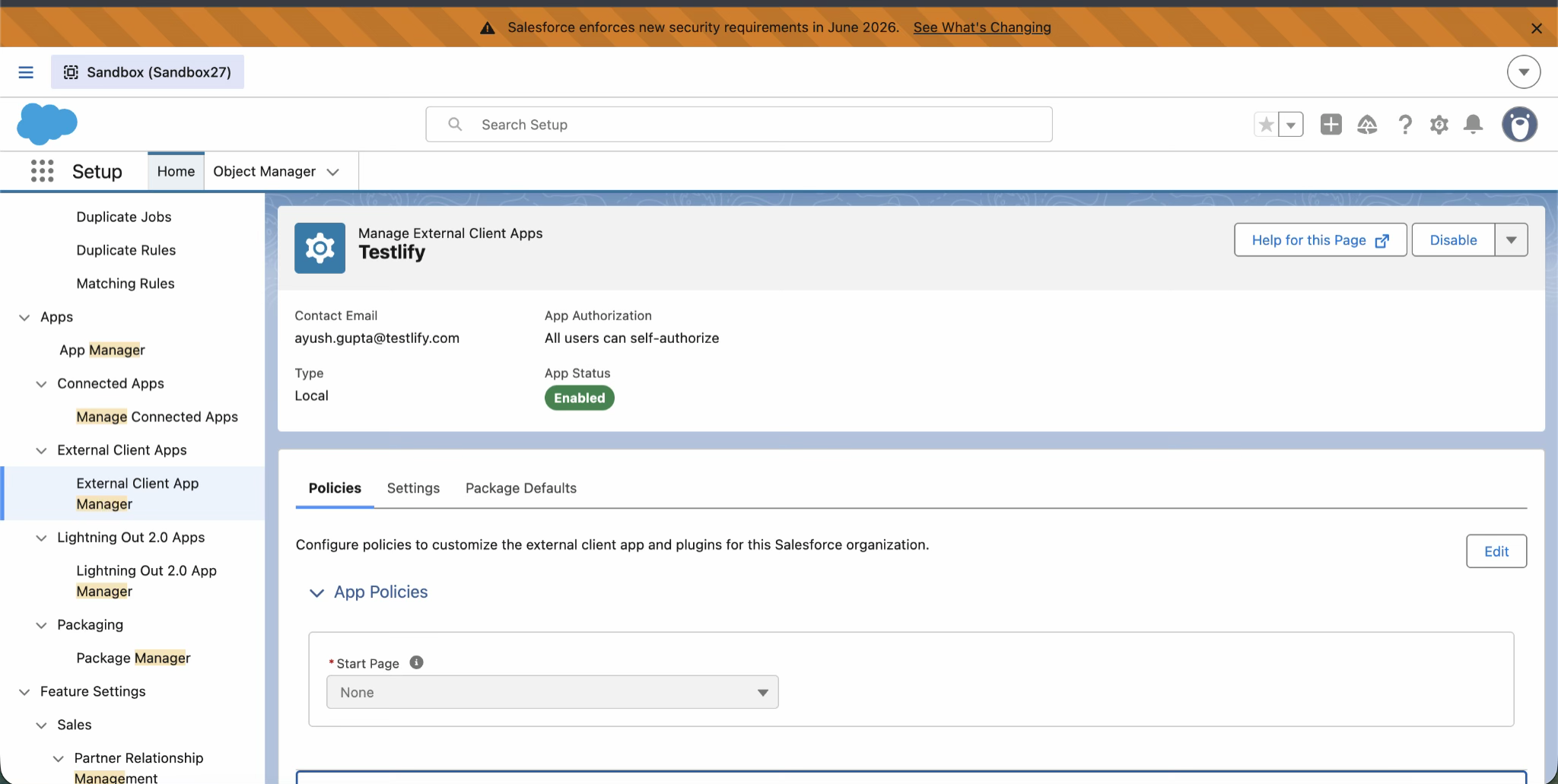This screenshot has width=1558, height=784.
Task: Click the search magnifier icon
Action: 455,124
